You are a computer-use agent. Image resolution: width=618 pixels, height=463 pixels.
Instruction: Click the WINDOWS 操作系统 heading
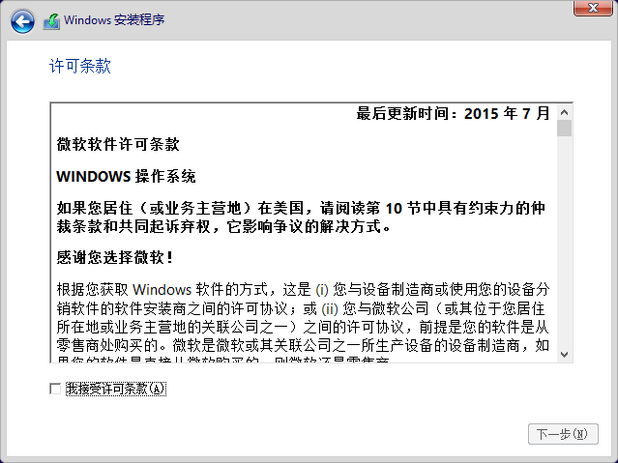126,176
